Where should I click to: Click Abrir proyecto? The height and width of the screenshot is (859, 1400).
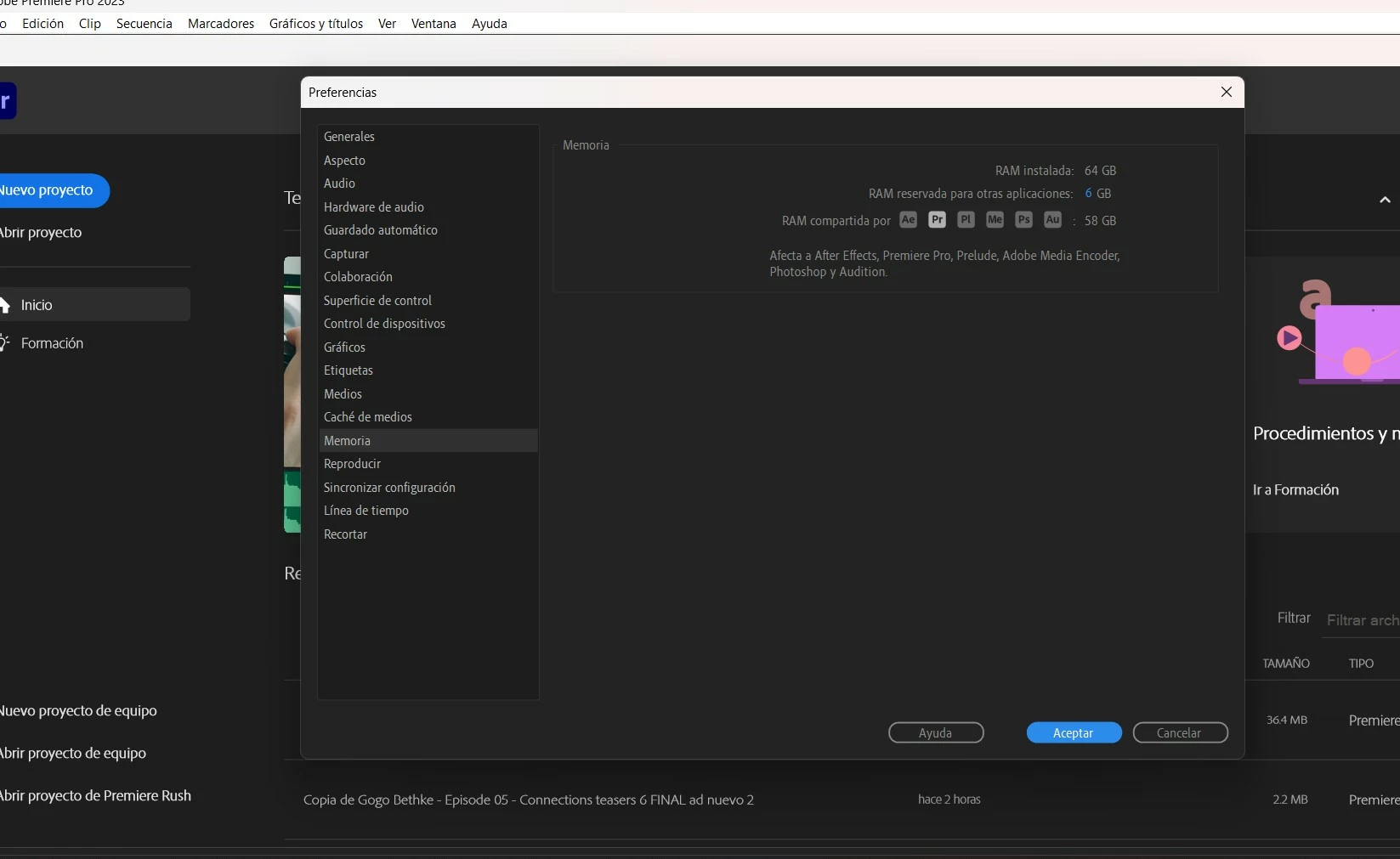pyautogui.click(x=41, y=233)
